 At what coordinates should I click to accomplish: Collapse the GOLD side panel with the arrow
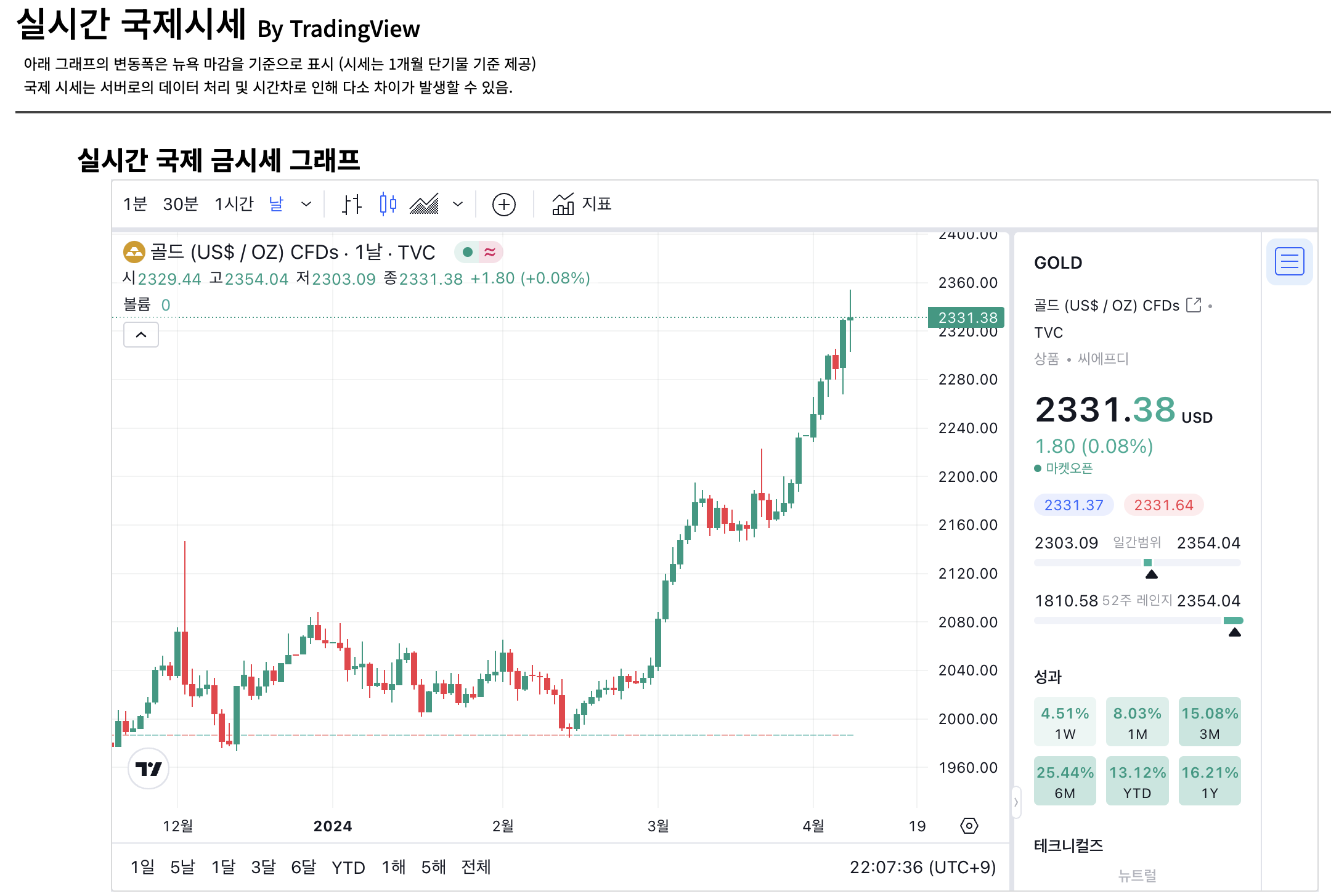(1016, 802)
